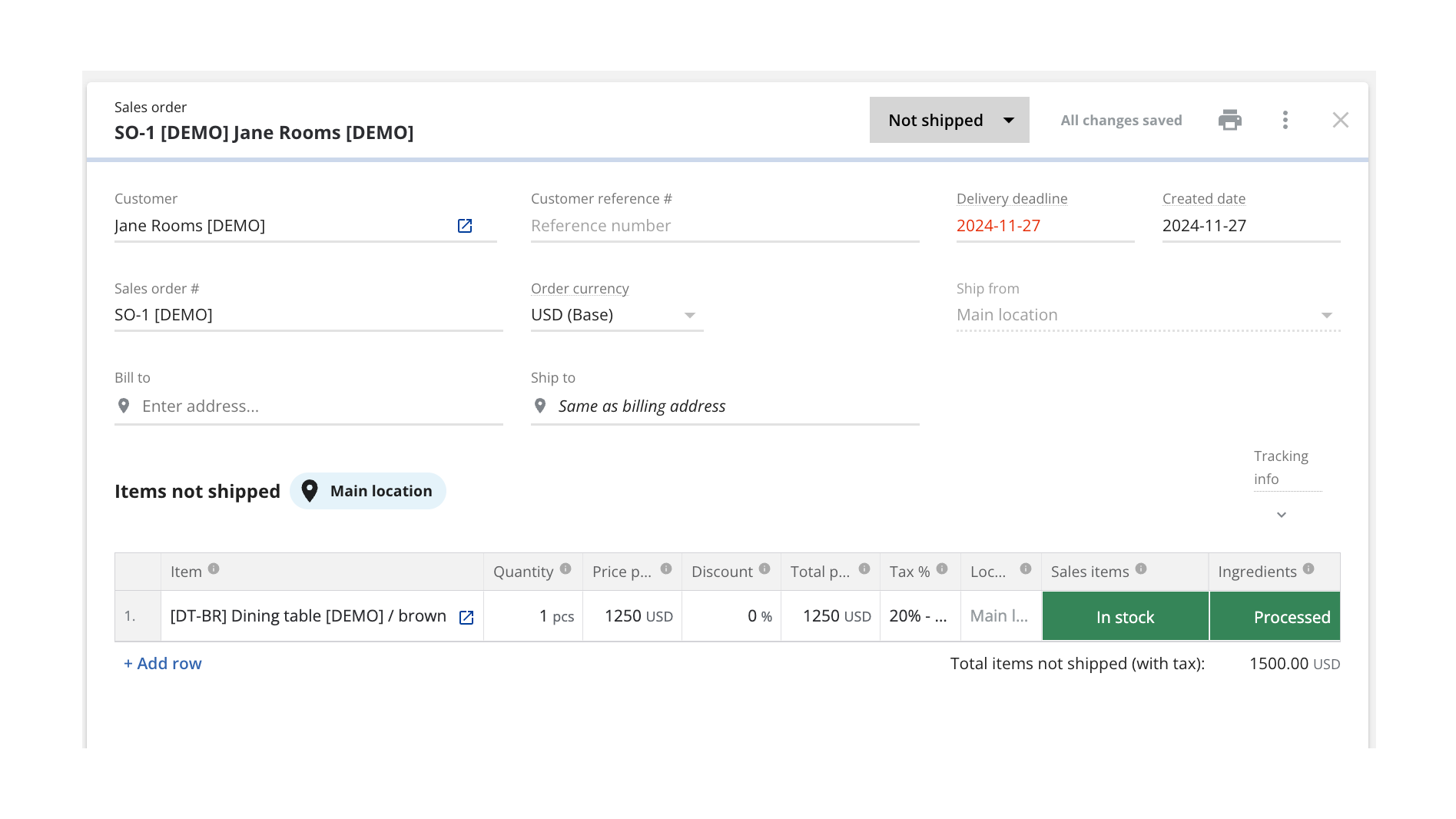Image resolution: width=1456 pixels, height=819 pixels.
Task: Open the Dining table item external link
Action: (466, 616)
